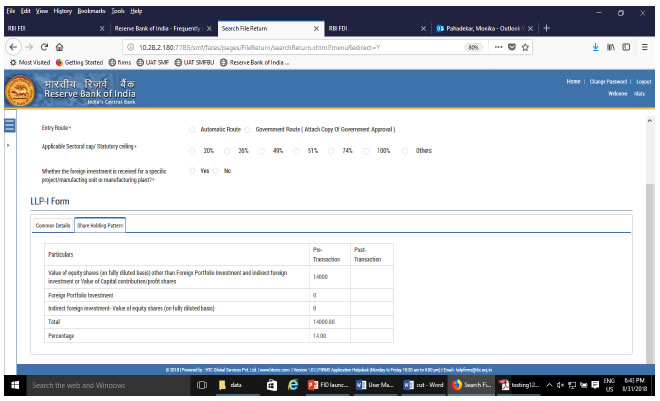Bookmark this page with the star icon
Viewport: 660px width, 401px height.
click(526, 47)
